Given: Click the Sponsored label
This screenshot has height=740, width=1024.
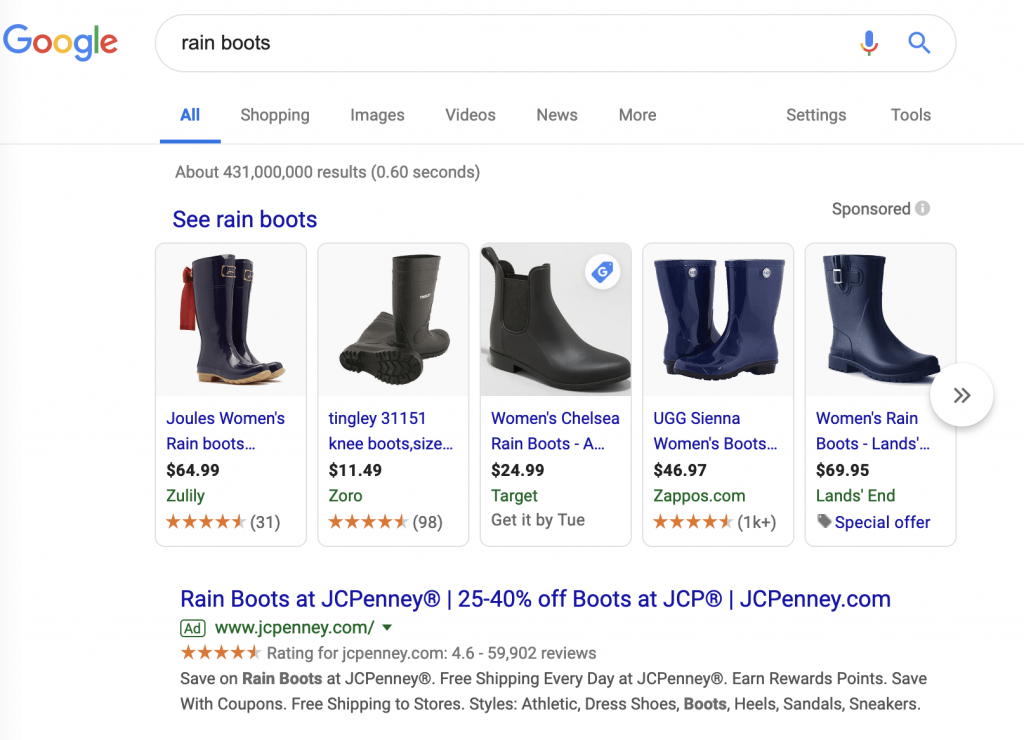Looking at the screenshot, I should (871, 208).
